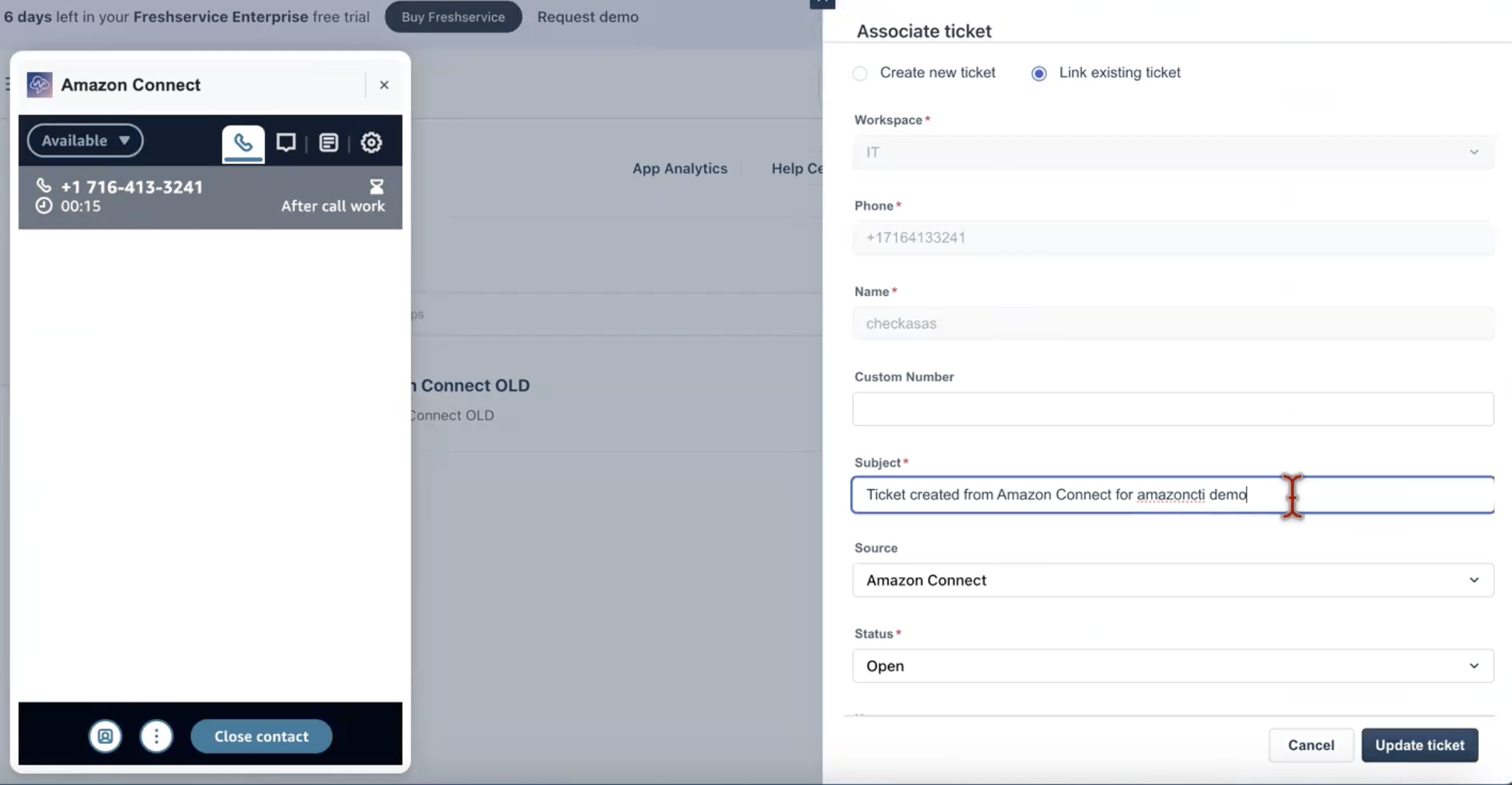The image size is (1512, 785).
Task: Open the three-dot more options menu
Action: (156, 736)
